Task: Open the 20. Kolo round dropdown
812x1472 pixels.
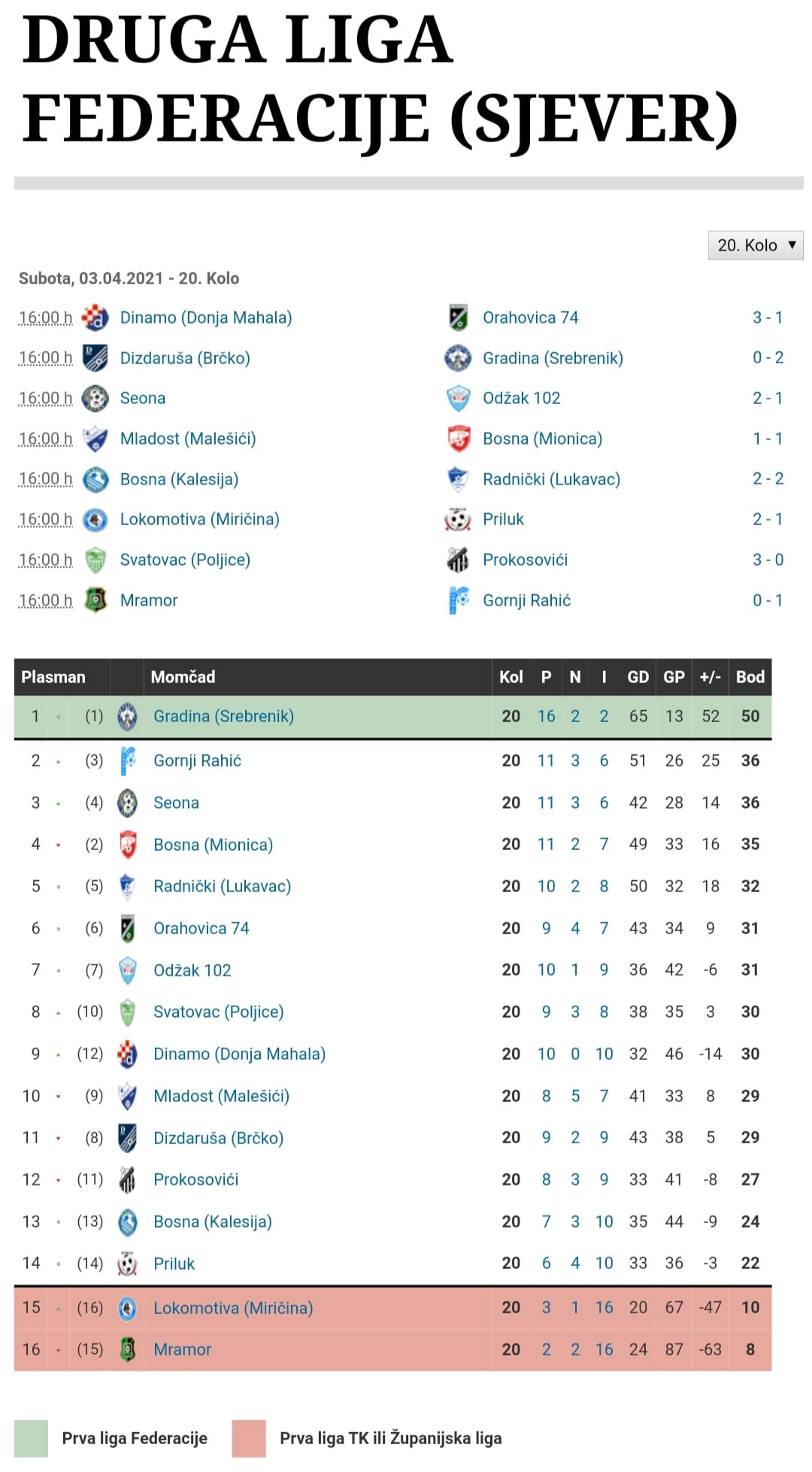Action: click(756, 245)
